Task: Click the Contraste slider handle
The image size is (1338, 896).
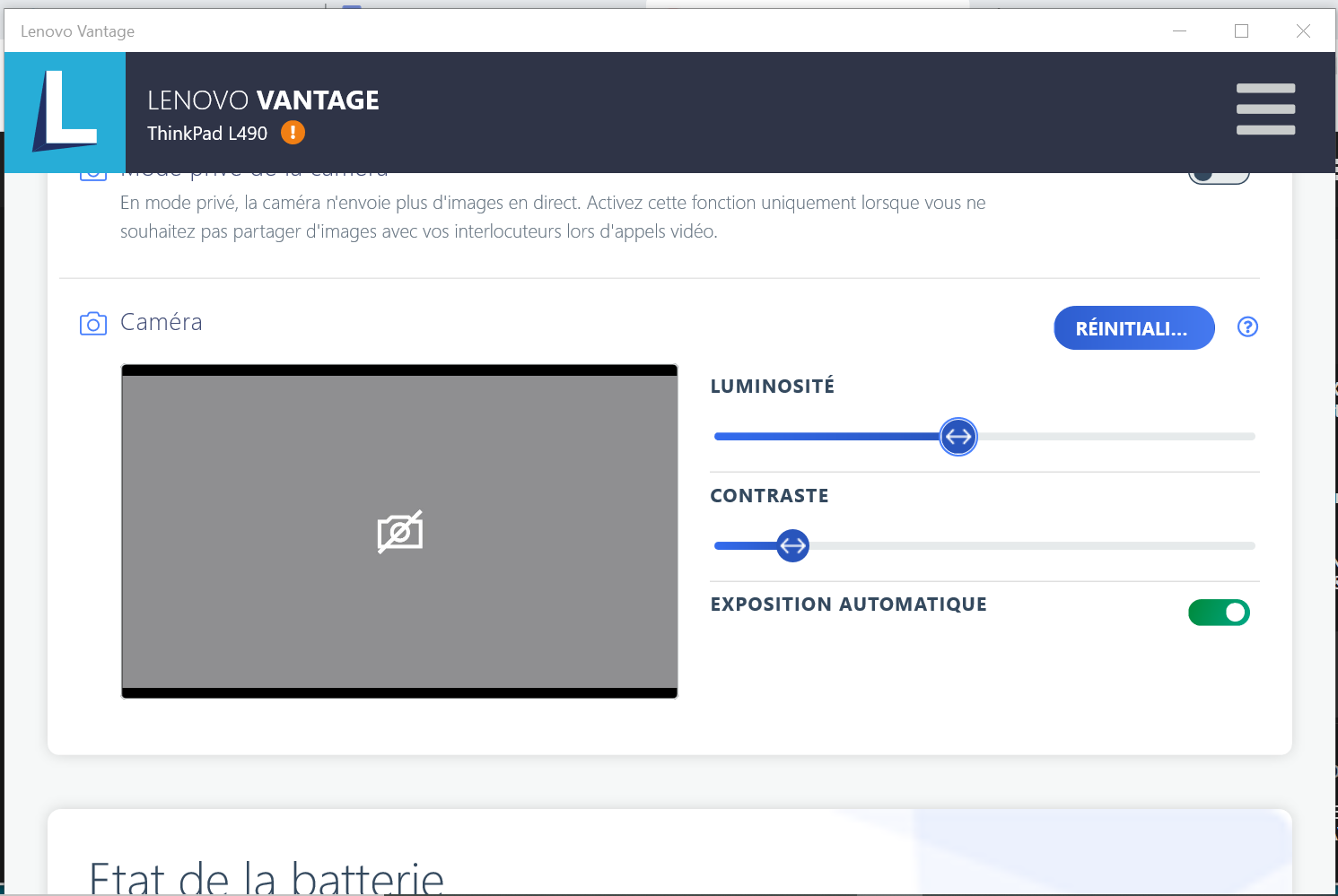Action: click(x=792, y=545)
